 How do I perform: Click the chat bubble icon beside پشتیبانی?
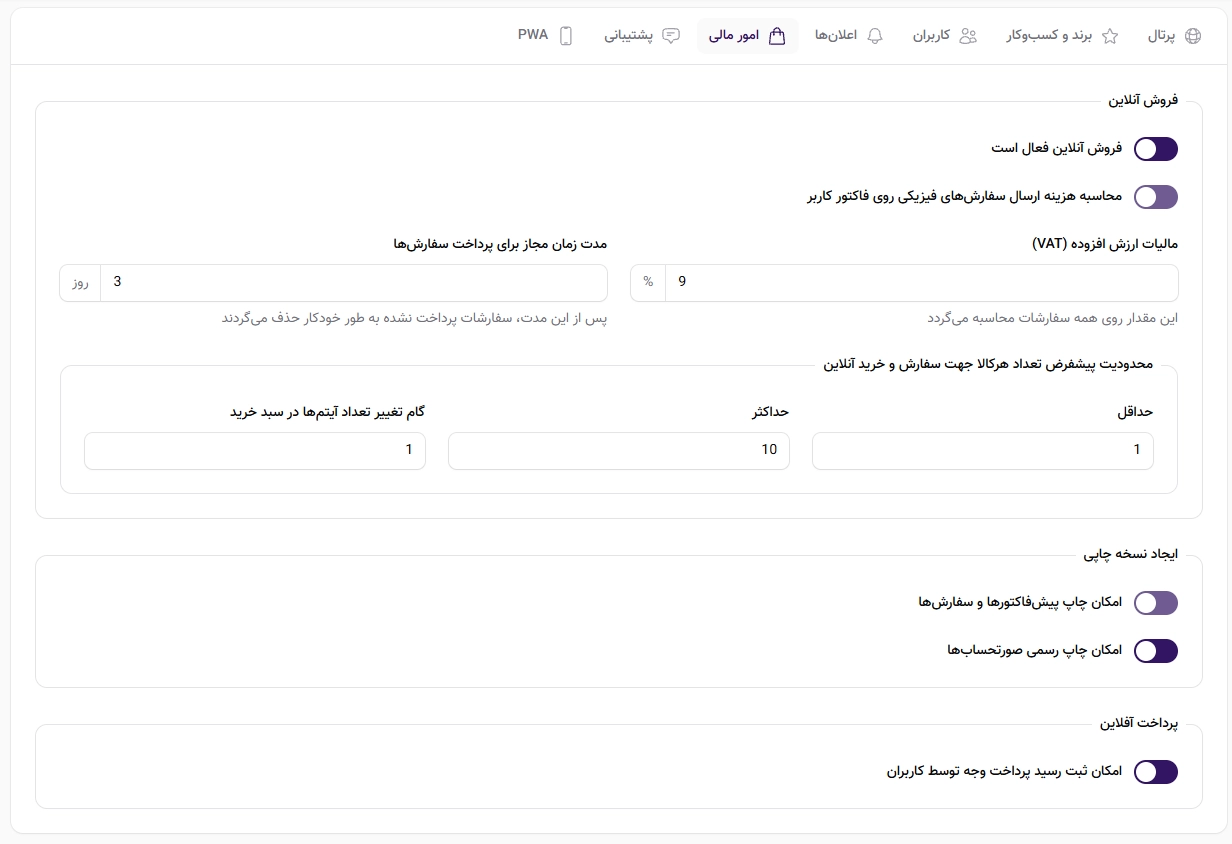coord(671,36)
